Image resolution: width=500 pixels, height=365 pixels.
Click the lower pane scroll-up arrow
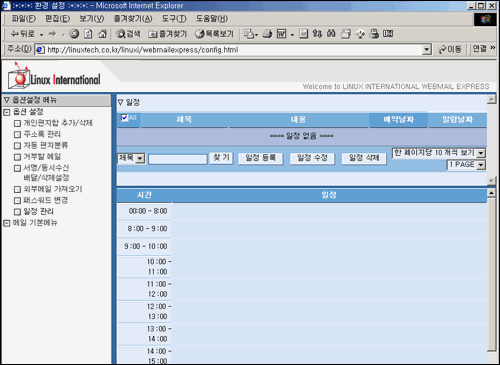pos(491,193)
